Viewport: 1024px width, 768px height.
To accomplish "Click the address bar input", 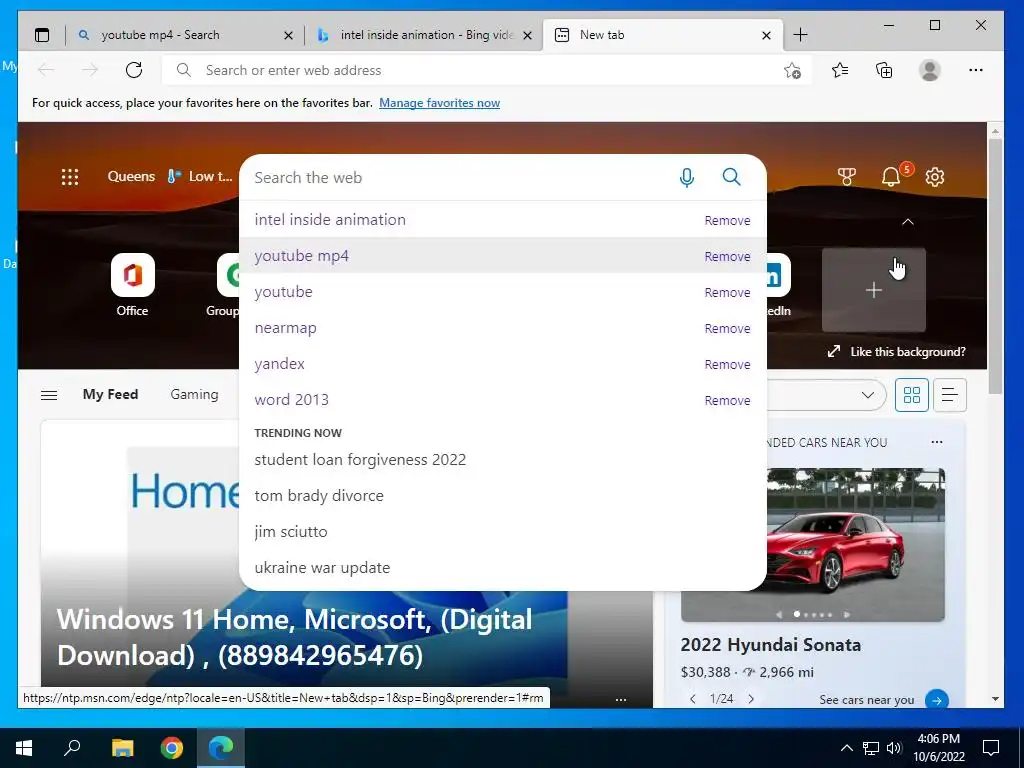I will tap(487, 71).
